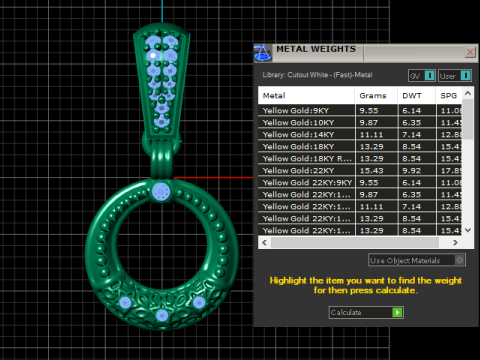Click the horizontal scrollbar thumb
480x360 pixels.
(x=355, y=242)
